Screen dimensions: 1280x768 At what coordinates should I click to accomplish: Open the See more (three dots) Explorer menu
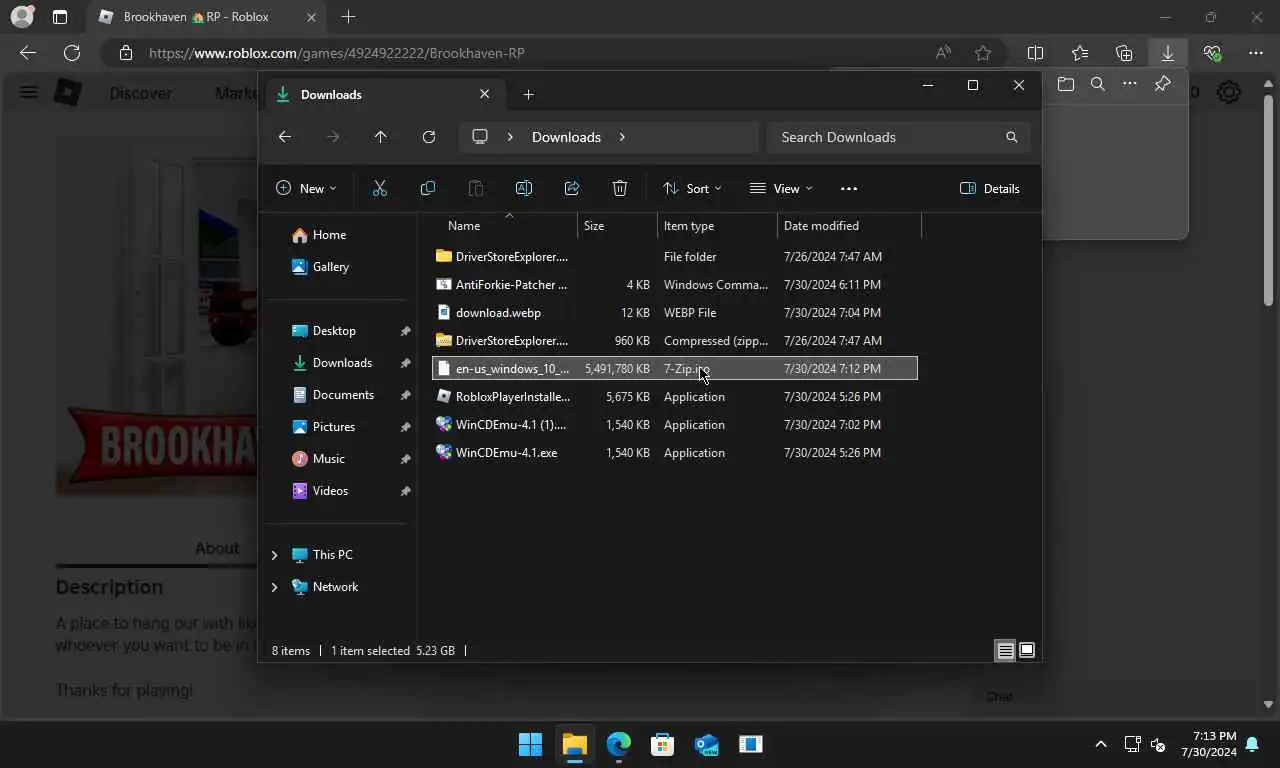pyautogui.click(x=849, y=188)
